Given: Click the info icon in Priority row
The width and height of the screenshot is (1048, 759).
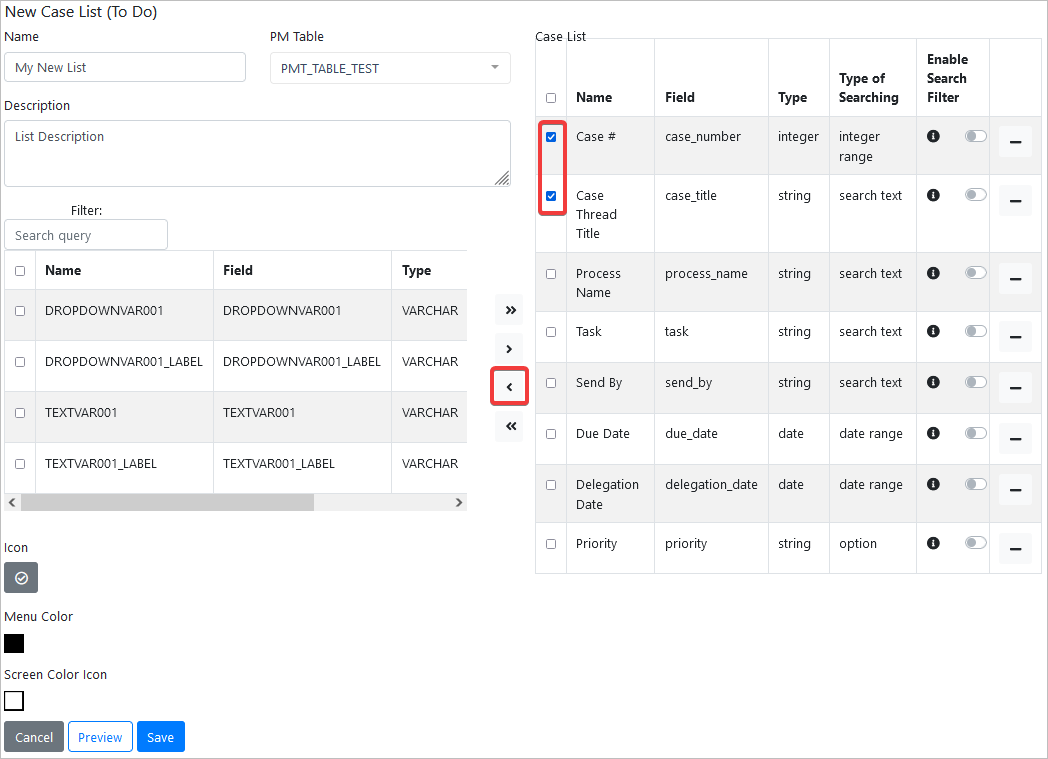Looking at the screenshot, I should pos(933,543).
